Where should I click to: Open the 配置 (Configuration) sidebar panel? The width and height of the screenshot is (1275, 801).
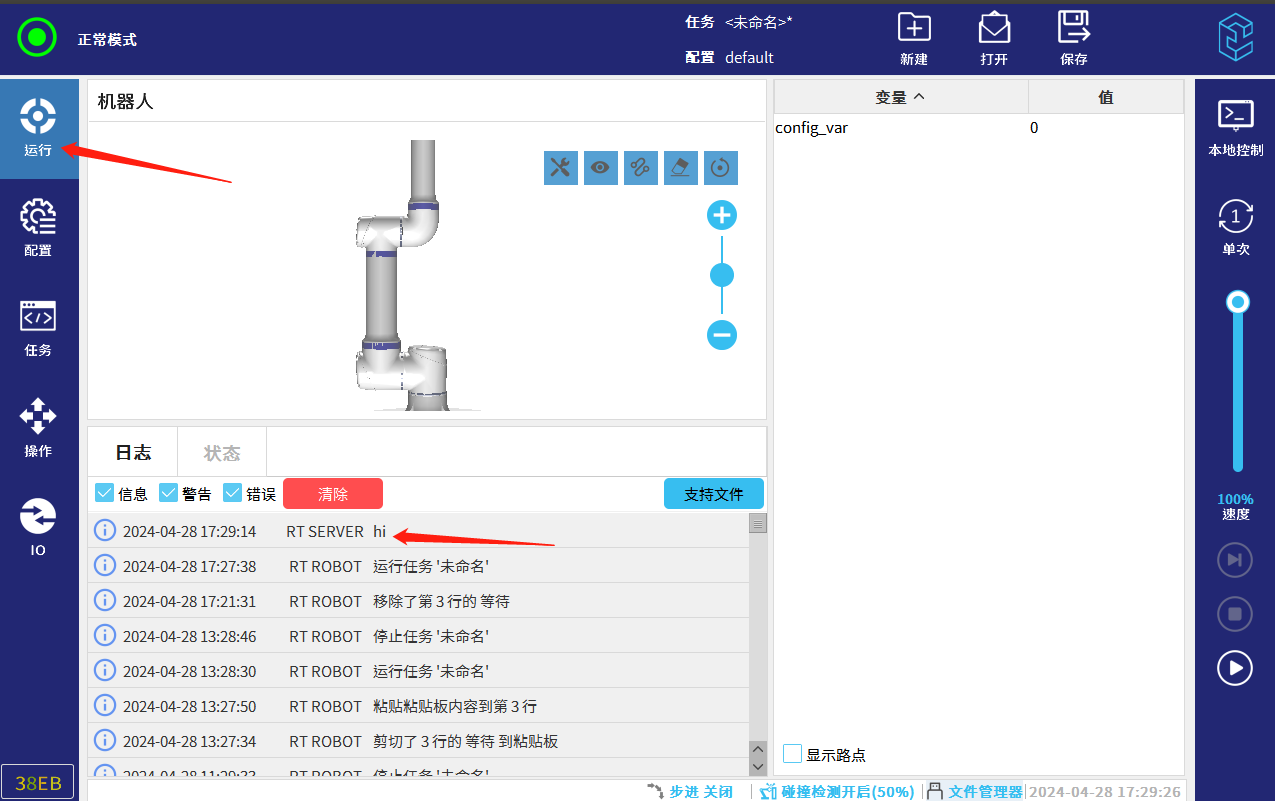[38, 228]
